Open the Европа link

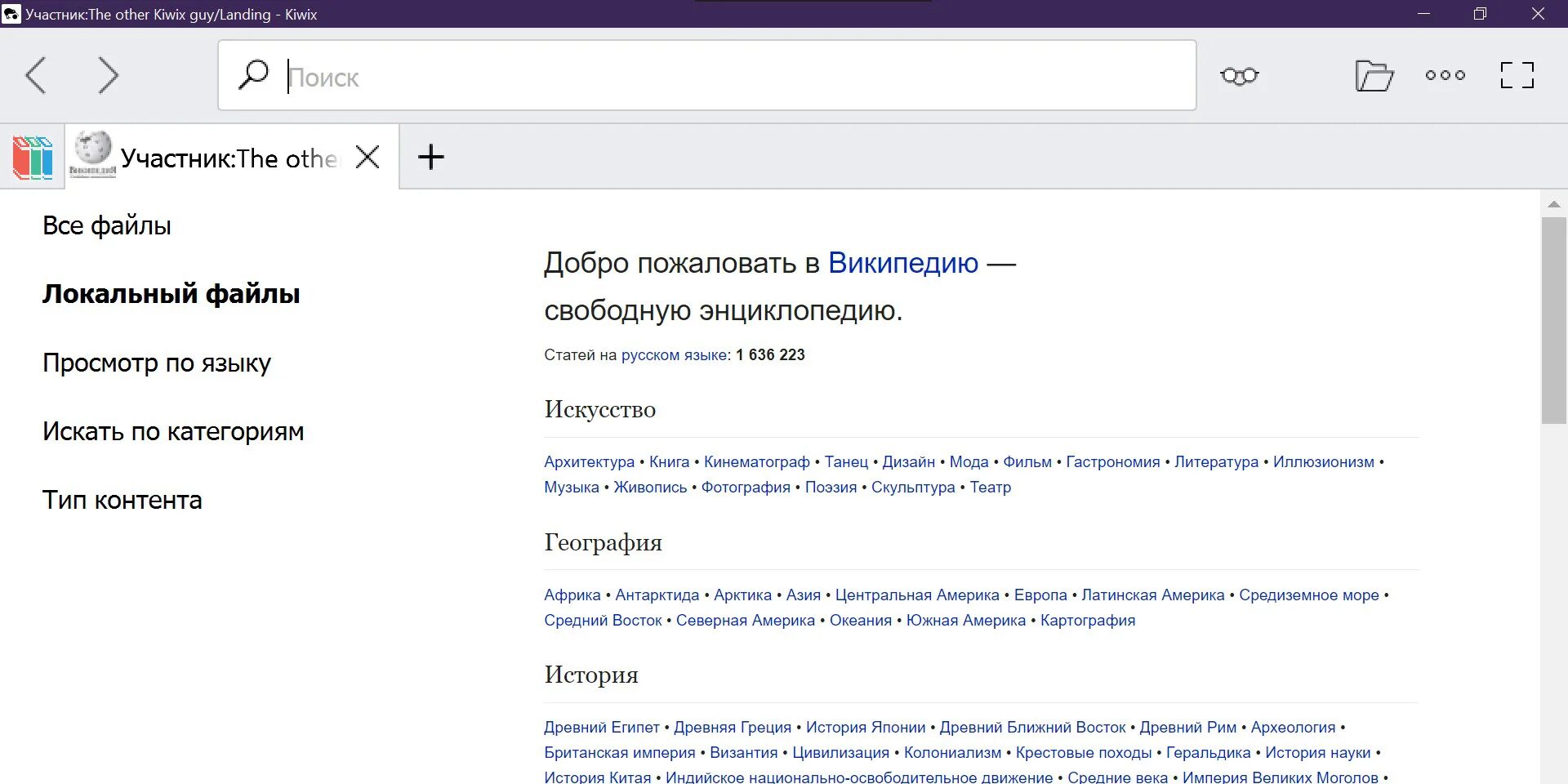pos(1040,595)
